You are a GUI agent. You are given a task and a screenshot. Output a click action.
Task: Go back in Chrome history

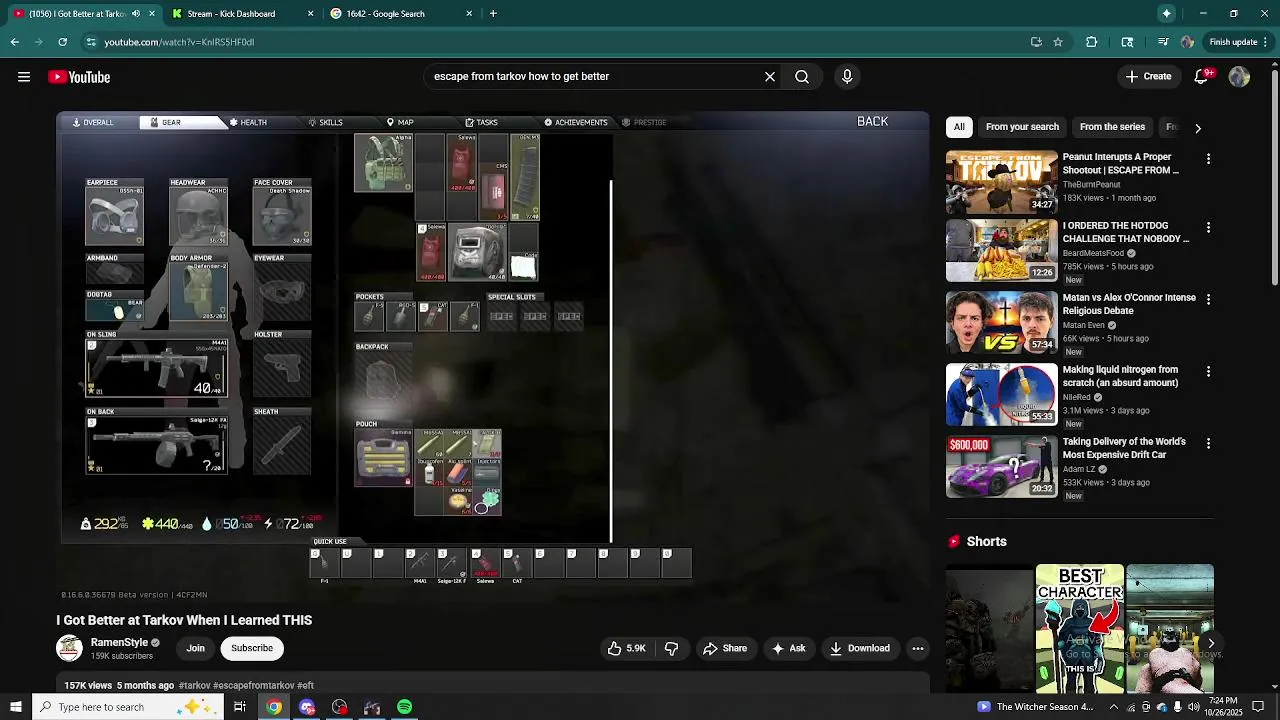14,42
